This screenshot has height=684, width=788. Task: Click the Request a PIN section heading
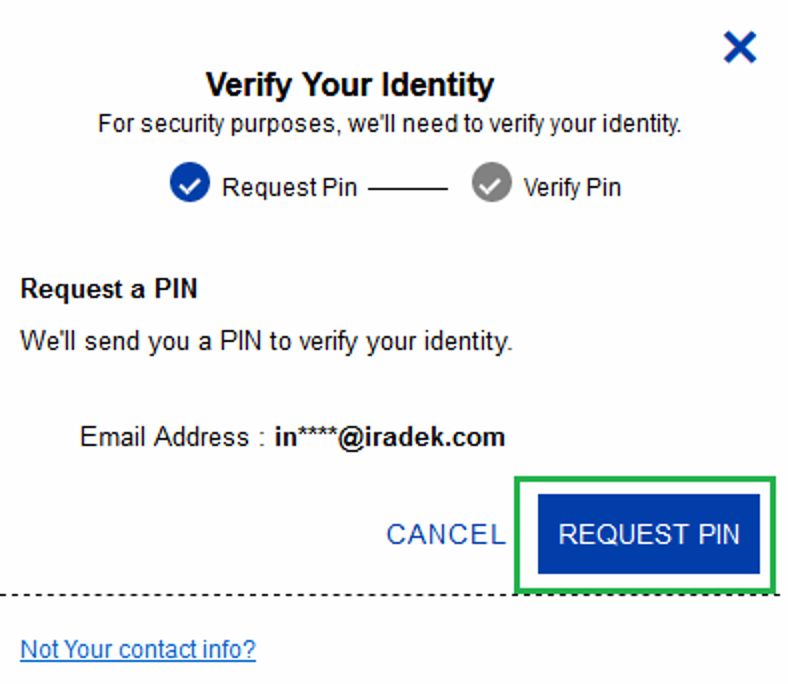pyautogui.click(x=109, y=289)
